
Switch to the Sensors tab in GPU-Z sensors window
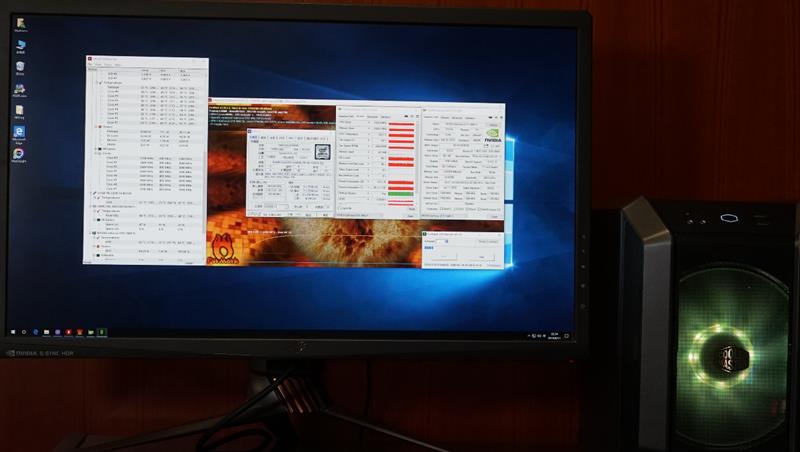[360, 117]
